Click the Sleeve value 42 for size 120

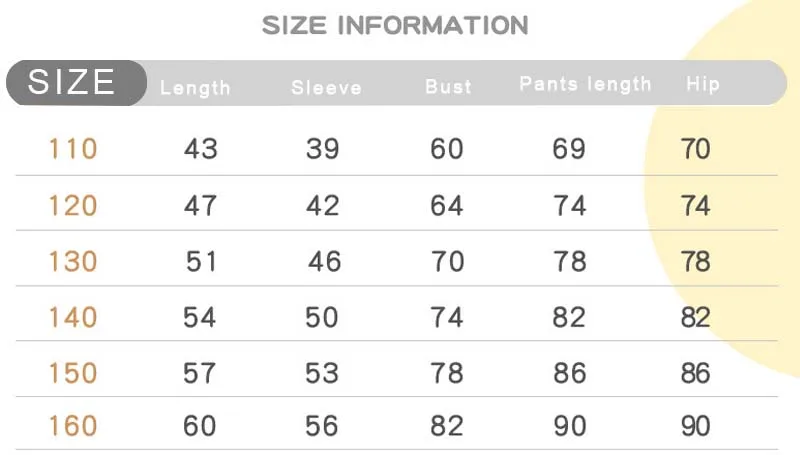tap(322, 205)
